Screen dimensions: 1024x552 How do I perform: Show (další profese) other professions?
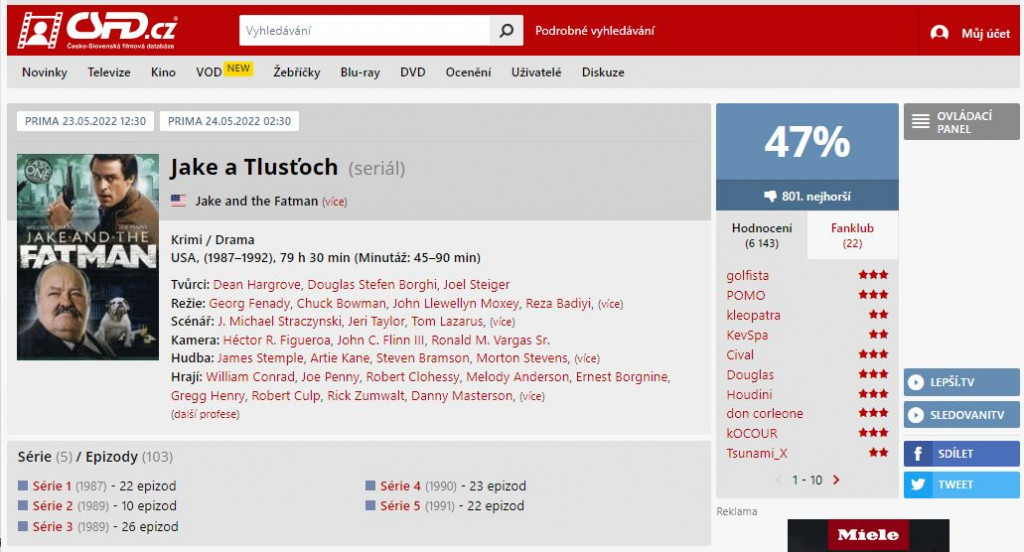(x=205, y=414)
